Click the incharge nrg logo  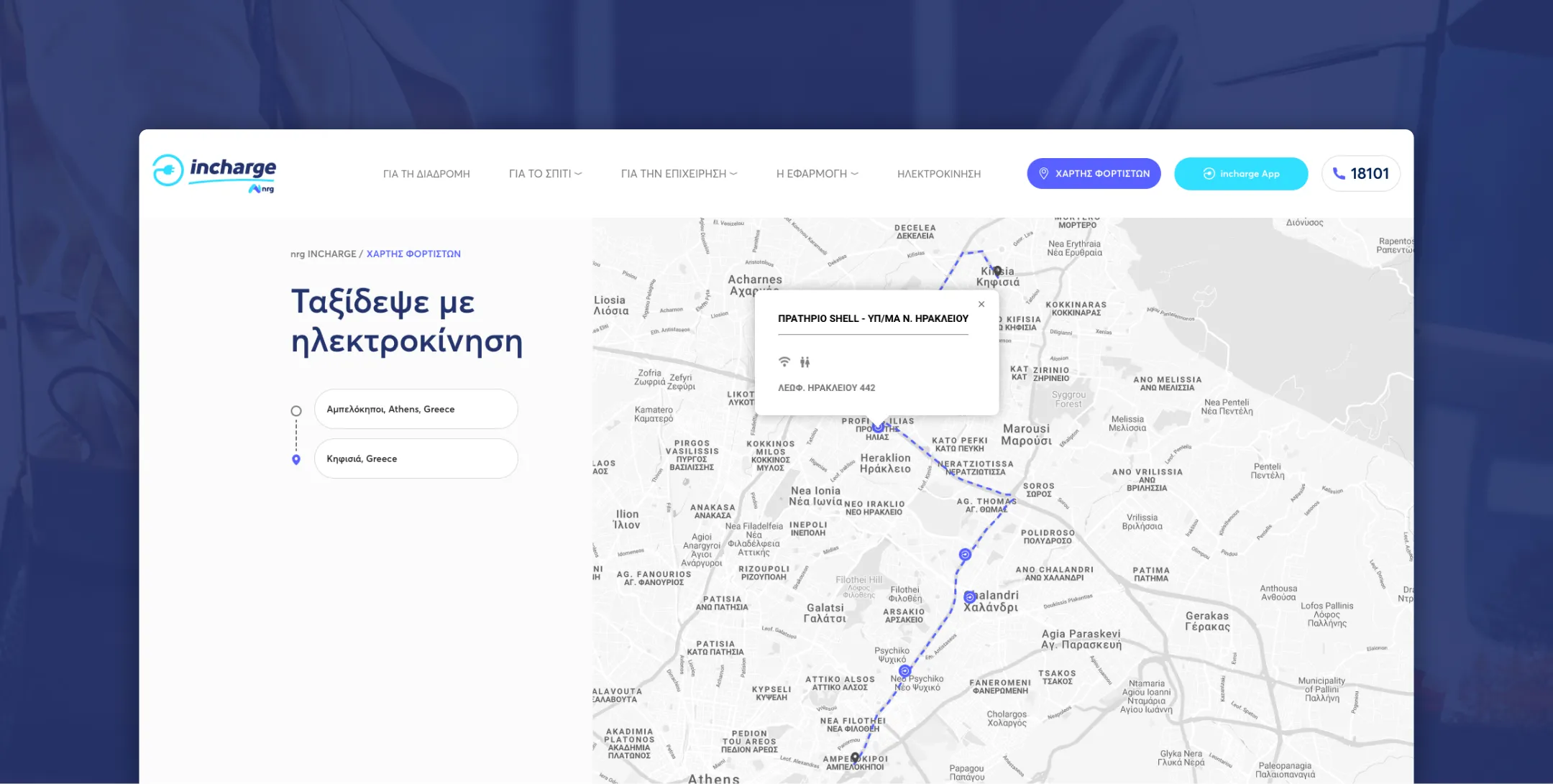[x=214, y=174]
